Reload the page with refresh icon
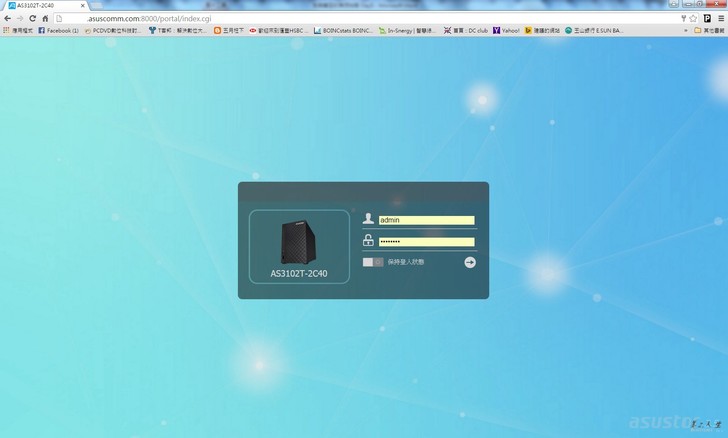This screenshot has width=728, height=438. [x=32, y=19]
